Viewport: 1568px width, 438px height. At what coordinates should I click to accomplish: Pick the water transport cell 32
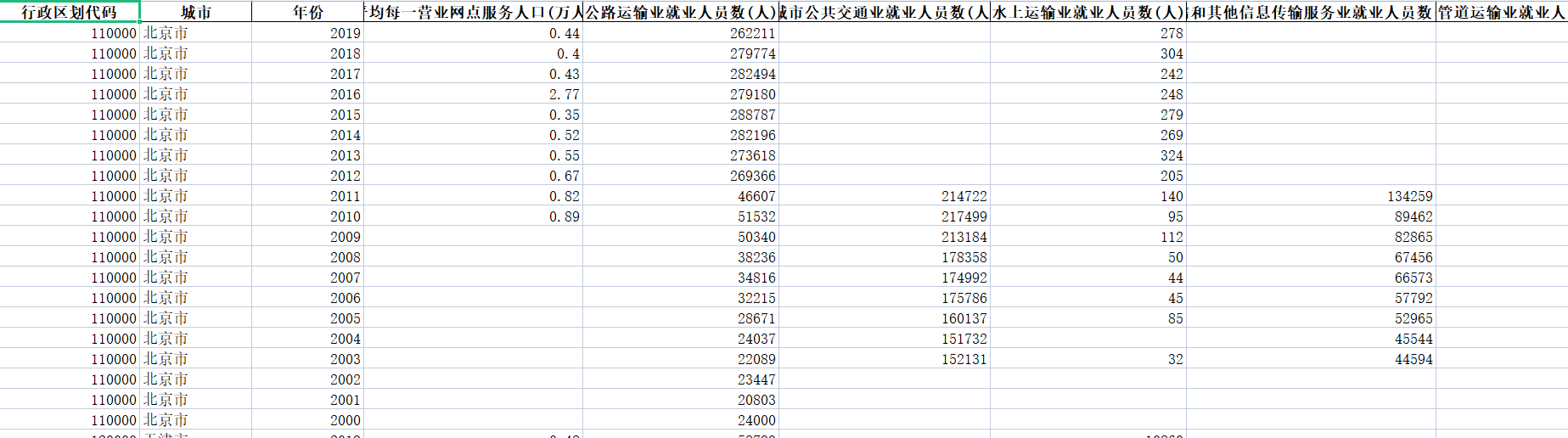[x=1088, y=359]
